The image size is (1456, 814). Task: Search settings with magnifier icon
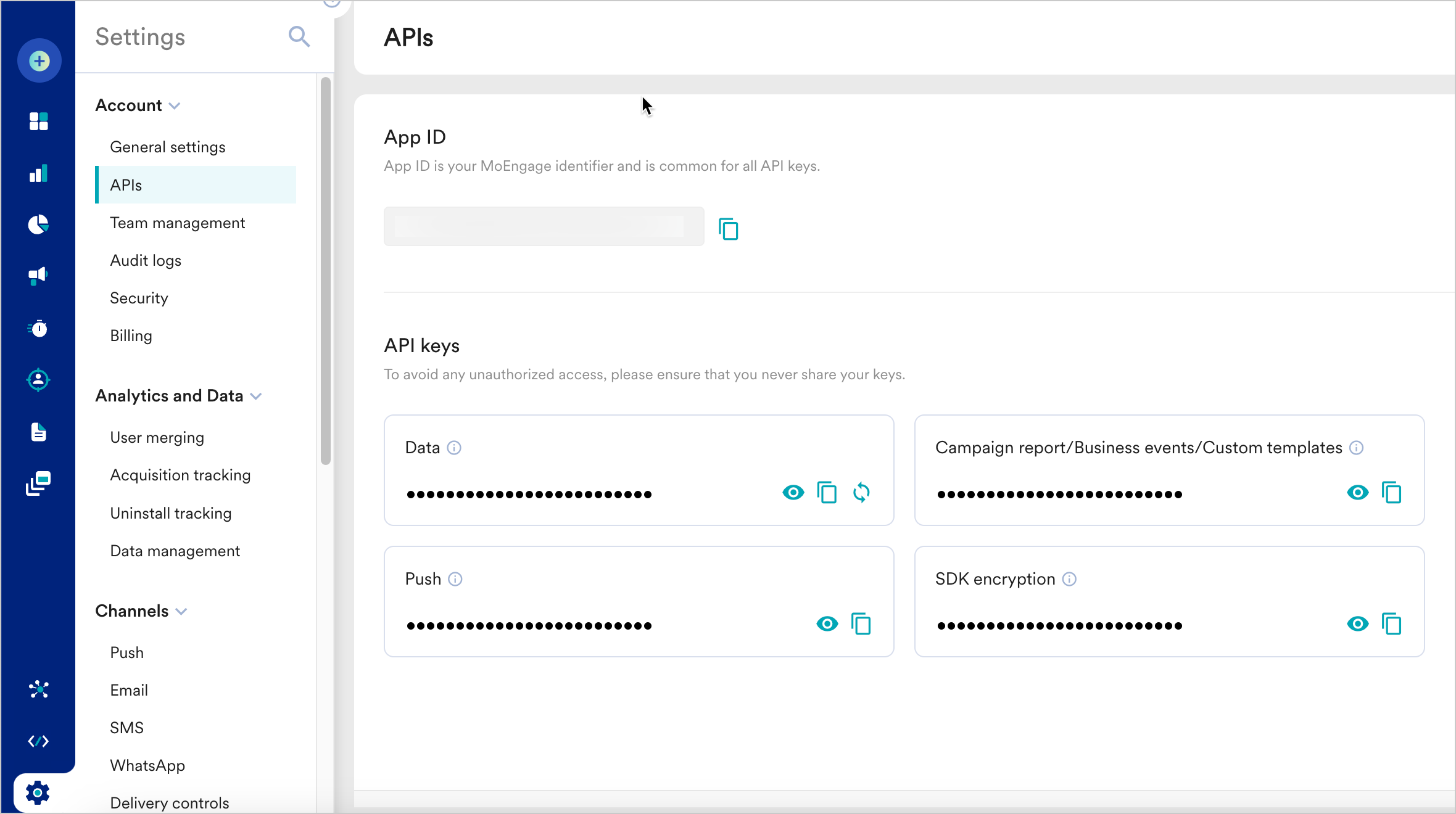click(x=299, y=37)
